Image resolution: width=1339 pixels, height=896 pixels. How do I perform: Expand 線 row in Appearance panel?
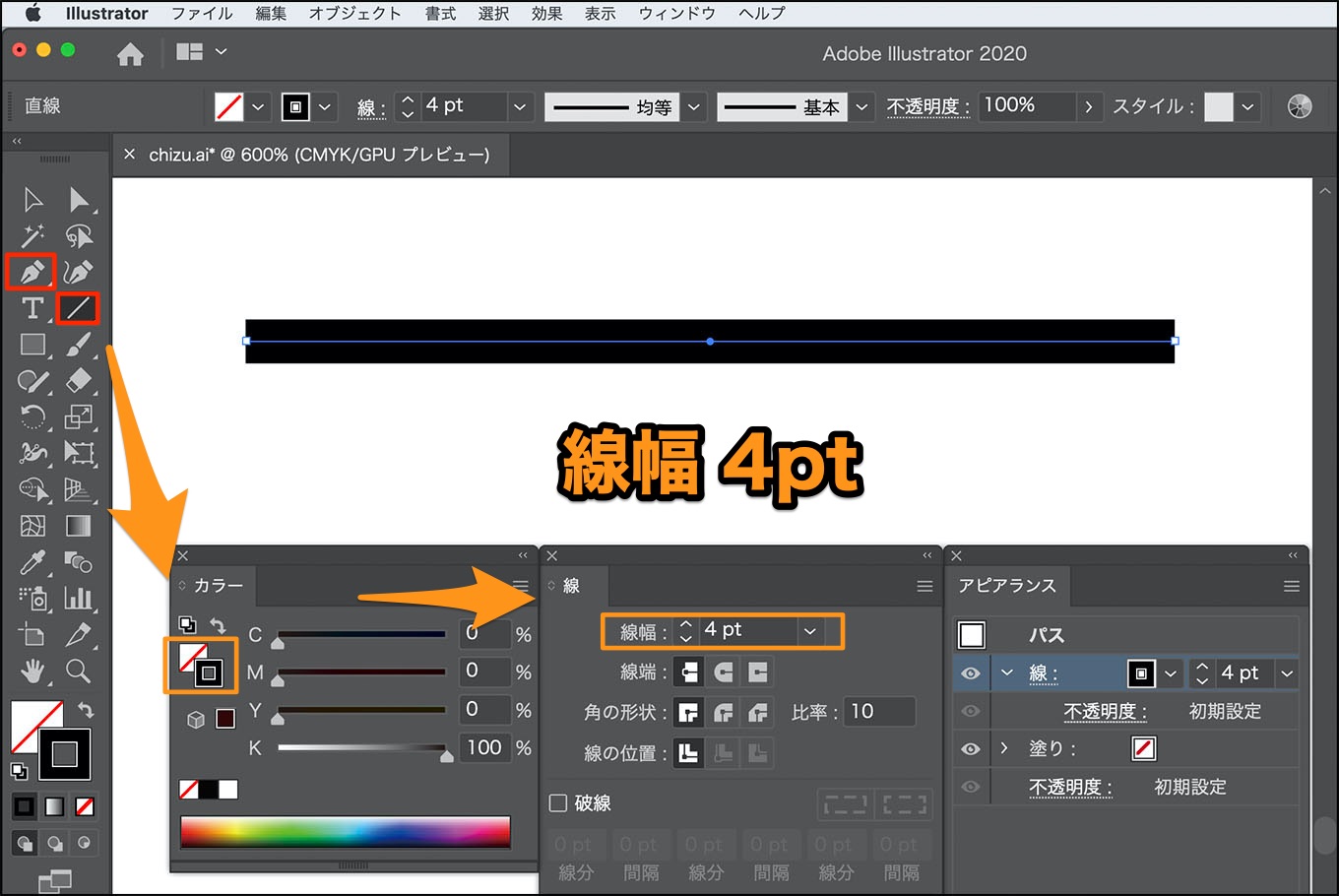coord(1007,673)
